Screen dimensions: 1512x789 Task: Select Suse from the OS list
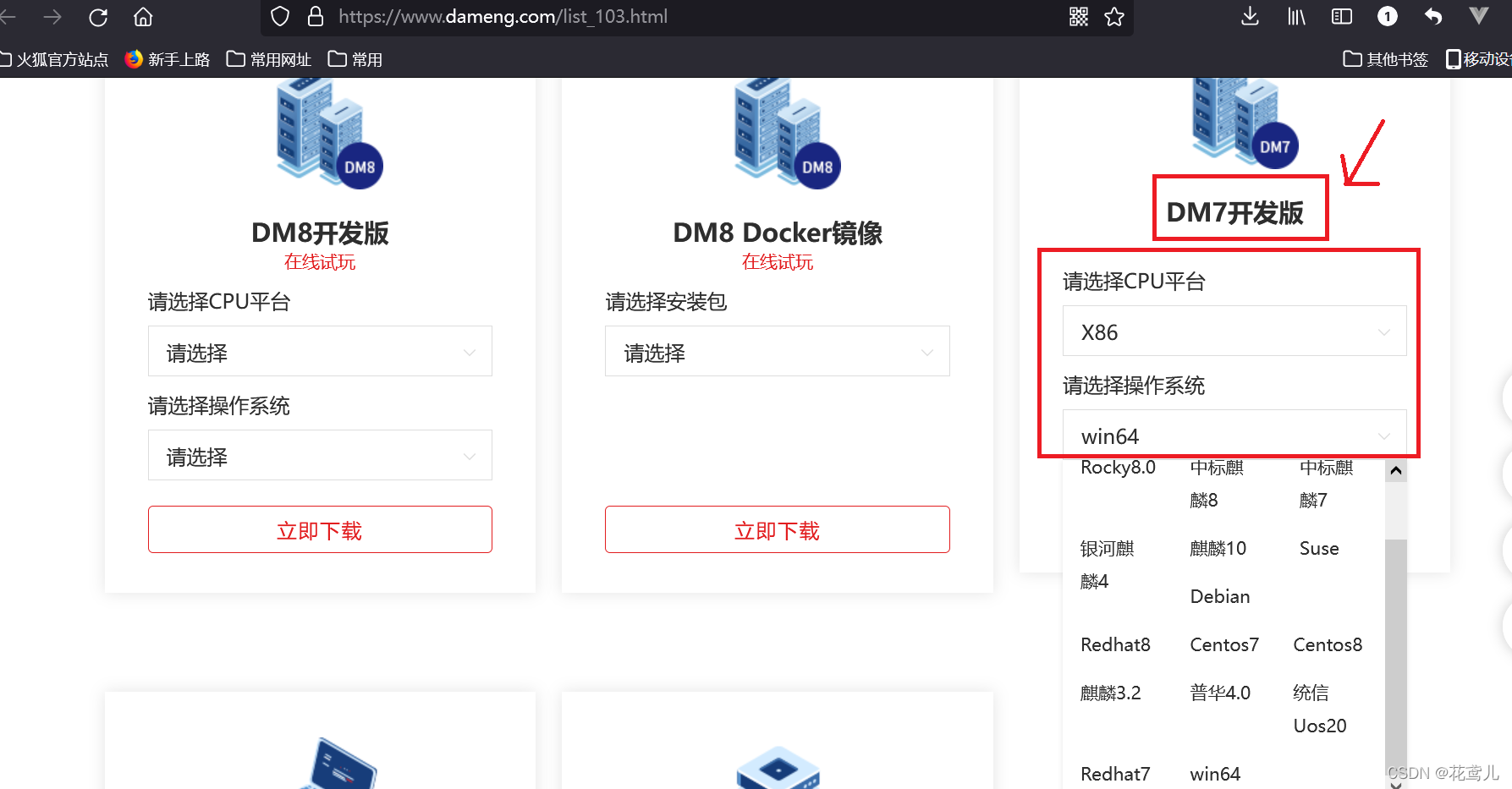pos(1319,549)
